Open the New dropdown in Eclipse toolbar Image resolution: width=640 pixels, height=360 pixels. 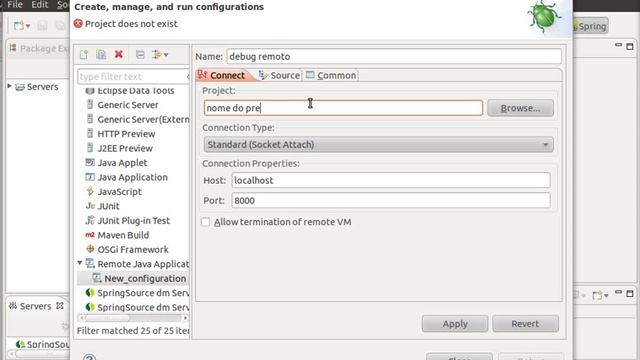28,26
